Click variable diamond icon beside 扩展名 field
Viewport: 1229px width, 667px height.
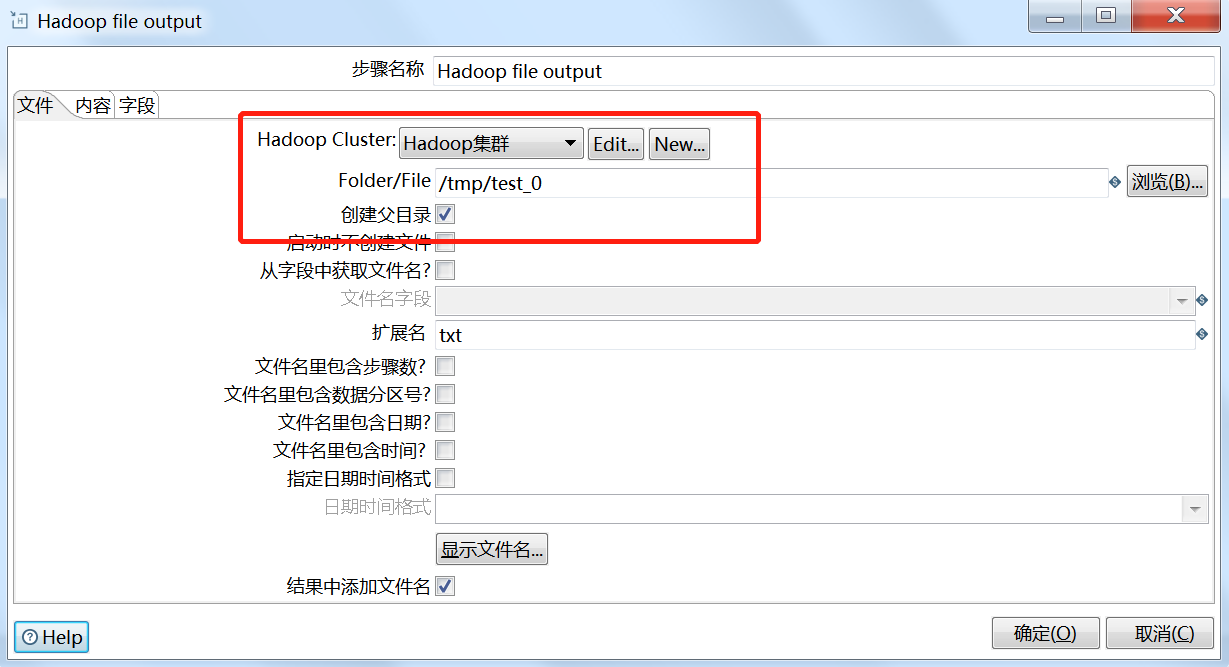point(1202,334)
